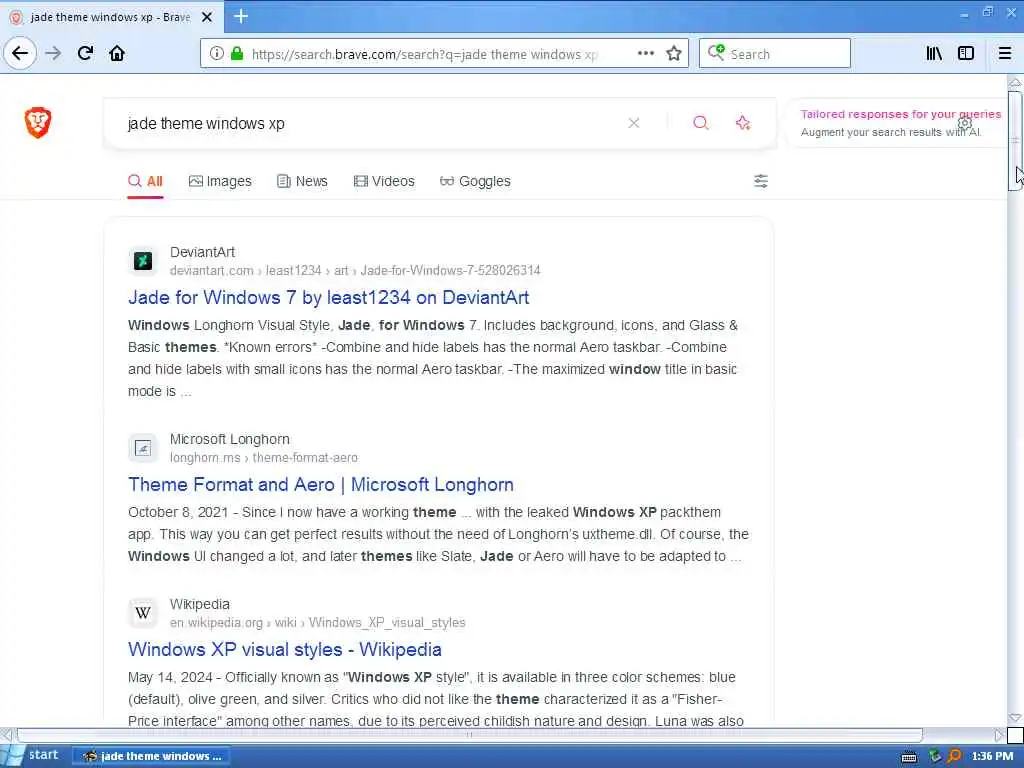Viewport: 1024px width, 768px height.
Task: Open Windows XP visual styles Wikipedia result
Action: coord(285,650)
